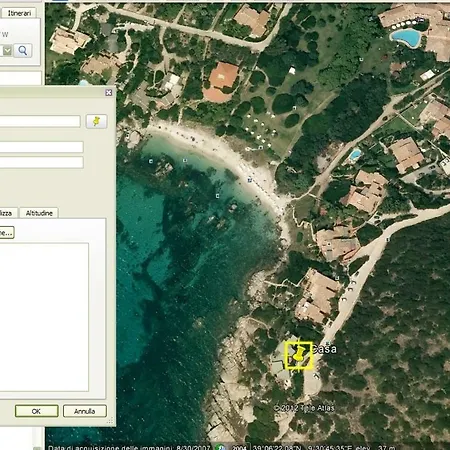Click the 2004 year in the status bar
Image resolution: width=450 pixels, height=450 pixels.
(x=239, y=447)
